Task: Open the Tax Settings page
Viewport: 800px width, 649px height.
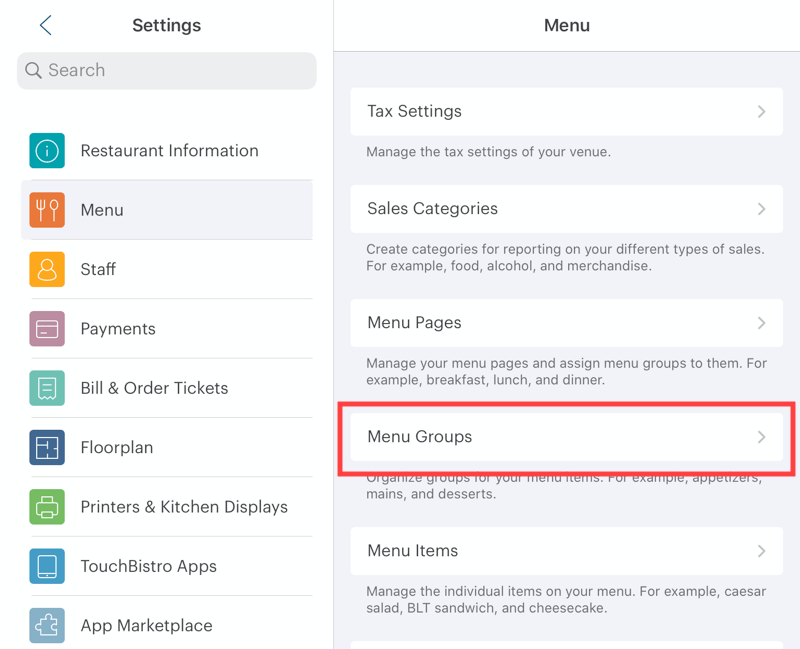Action: point(566,111)
